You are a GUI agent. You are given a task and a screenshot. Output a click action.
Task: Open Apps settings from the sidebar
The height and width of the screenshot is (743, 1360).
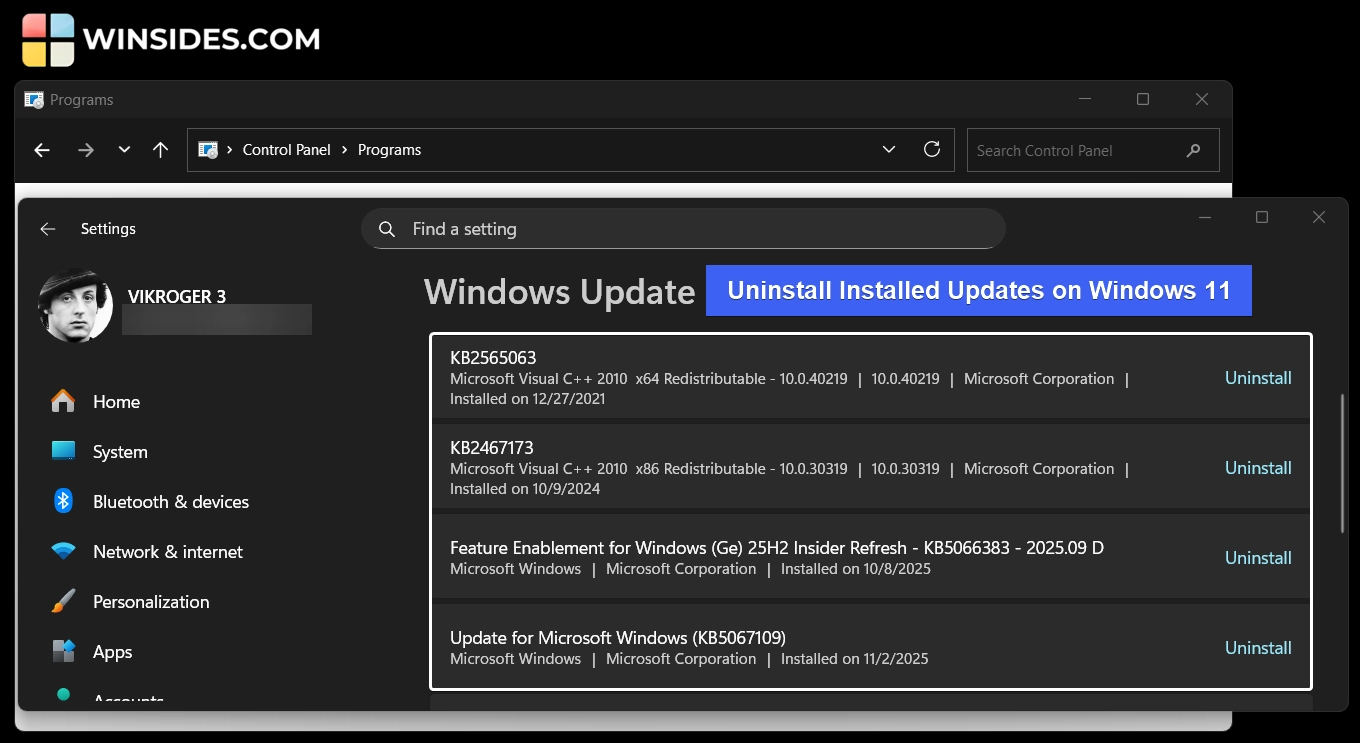click(112, 651)
